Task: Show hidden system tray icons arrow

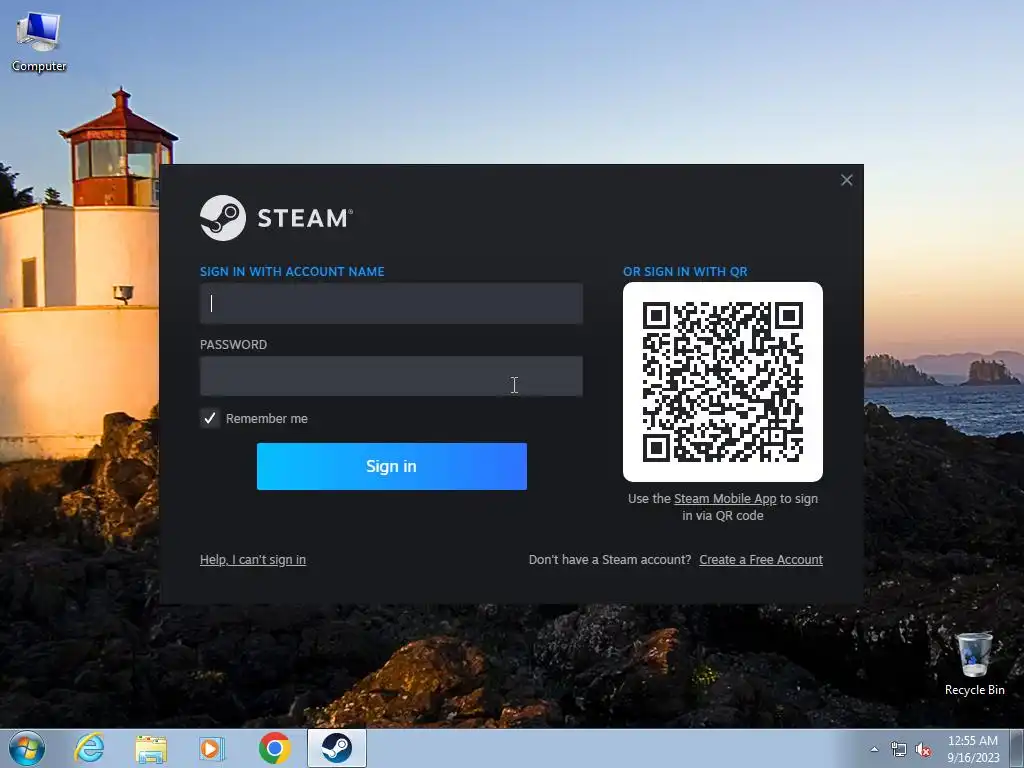Action: coord(874,750)
